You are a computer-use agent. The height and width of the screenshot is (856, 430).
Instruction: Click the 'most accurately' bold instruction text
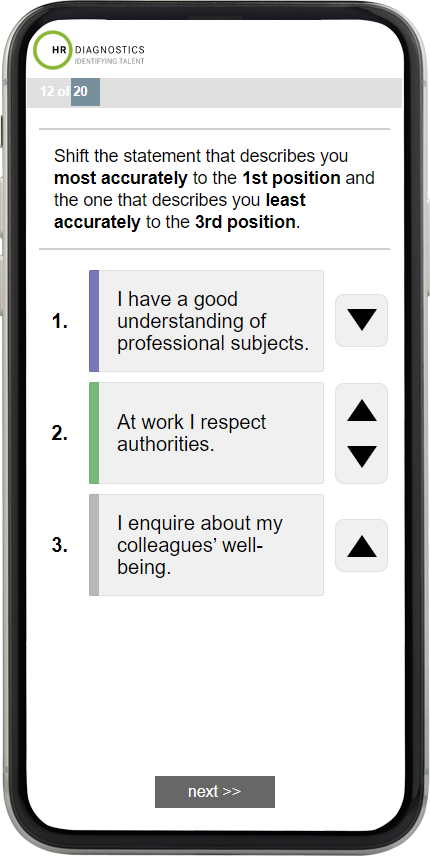click(120, 179)
